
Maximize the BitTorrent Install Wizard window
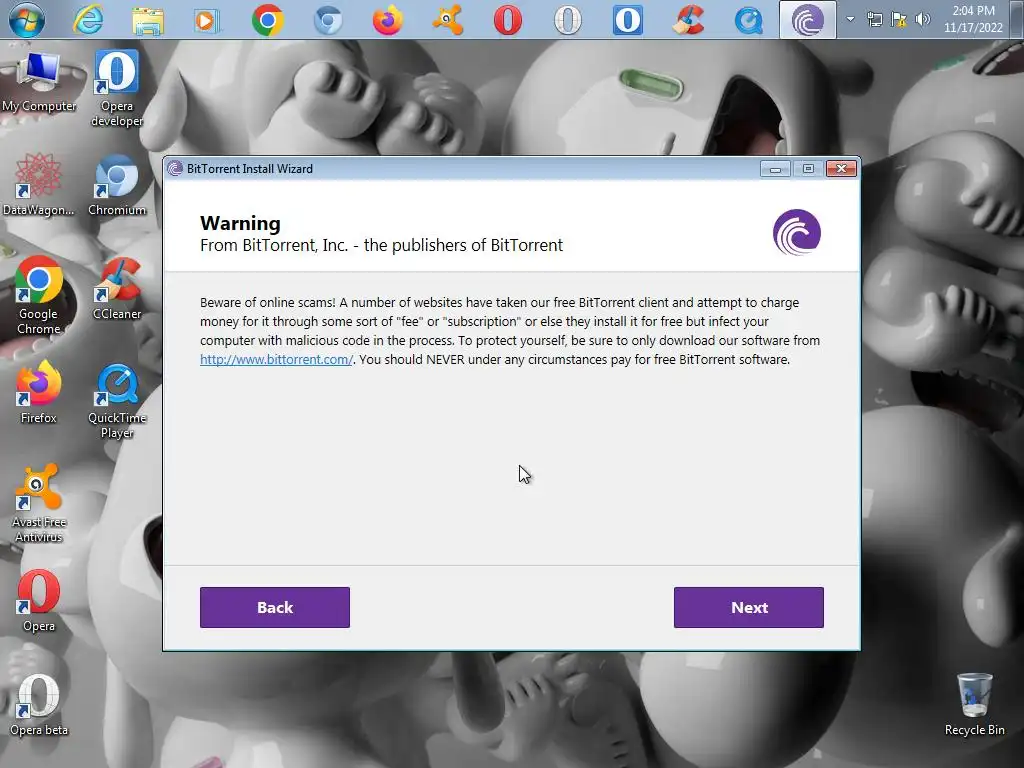(808, 169)
